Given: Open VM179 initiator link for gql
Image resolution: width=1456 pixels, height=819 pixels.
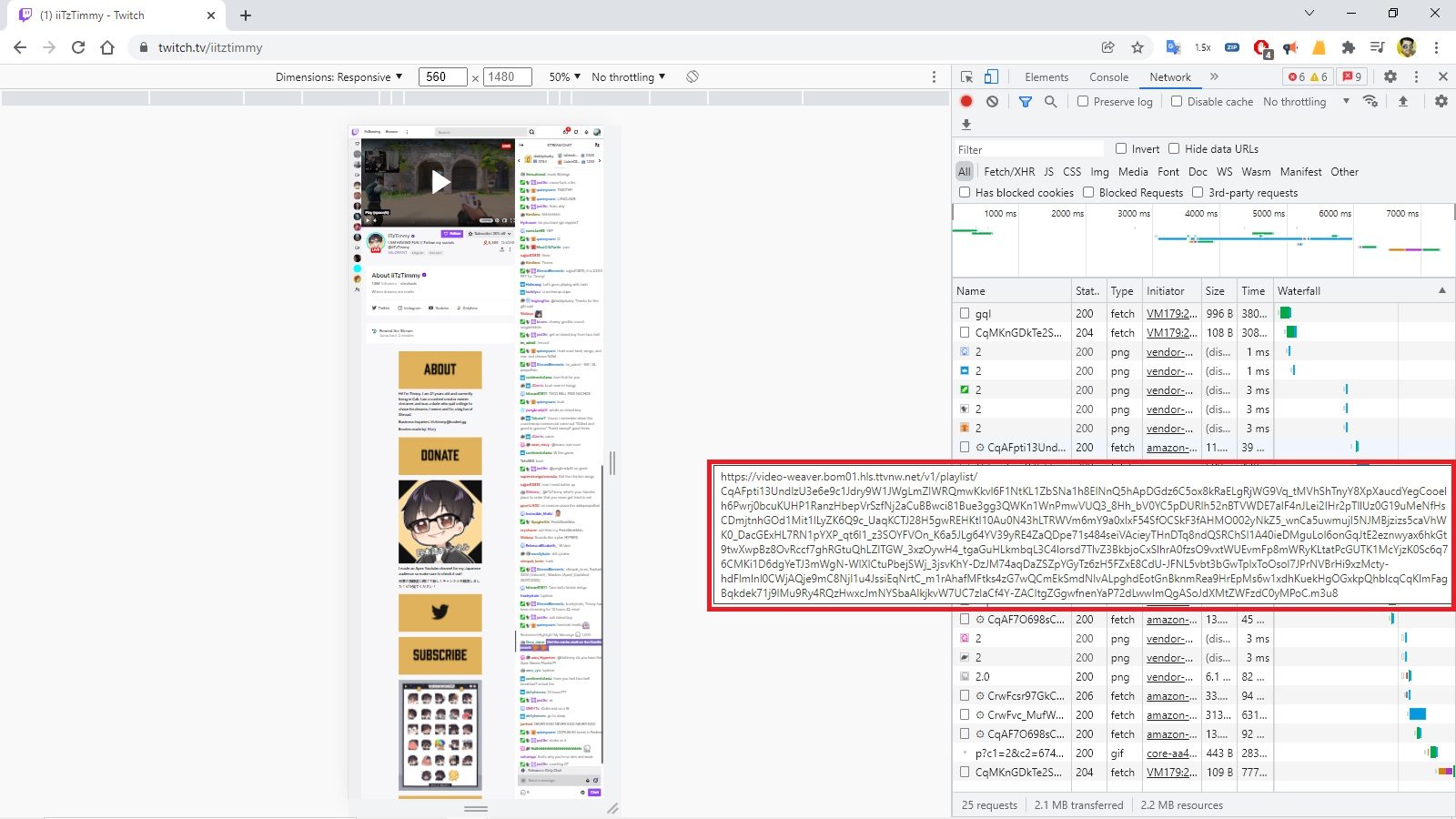Looking at the screenshot, I should point(1171,313).
